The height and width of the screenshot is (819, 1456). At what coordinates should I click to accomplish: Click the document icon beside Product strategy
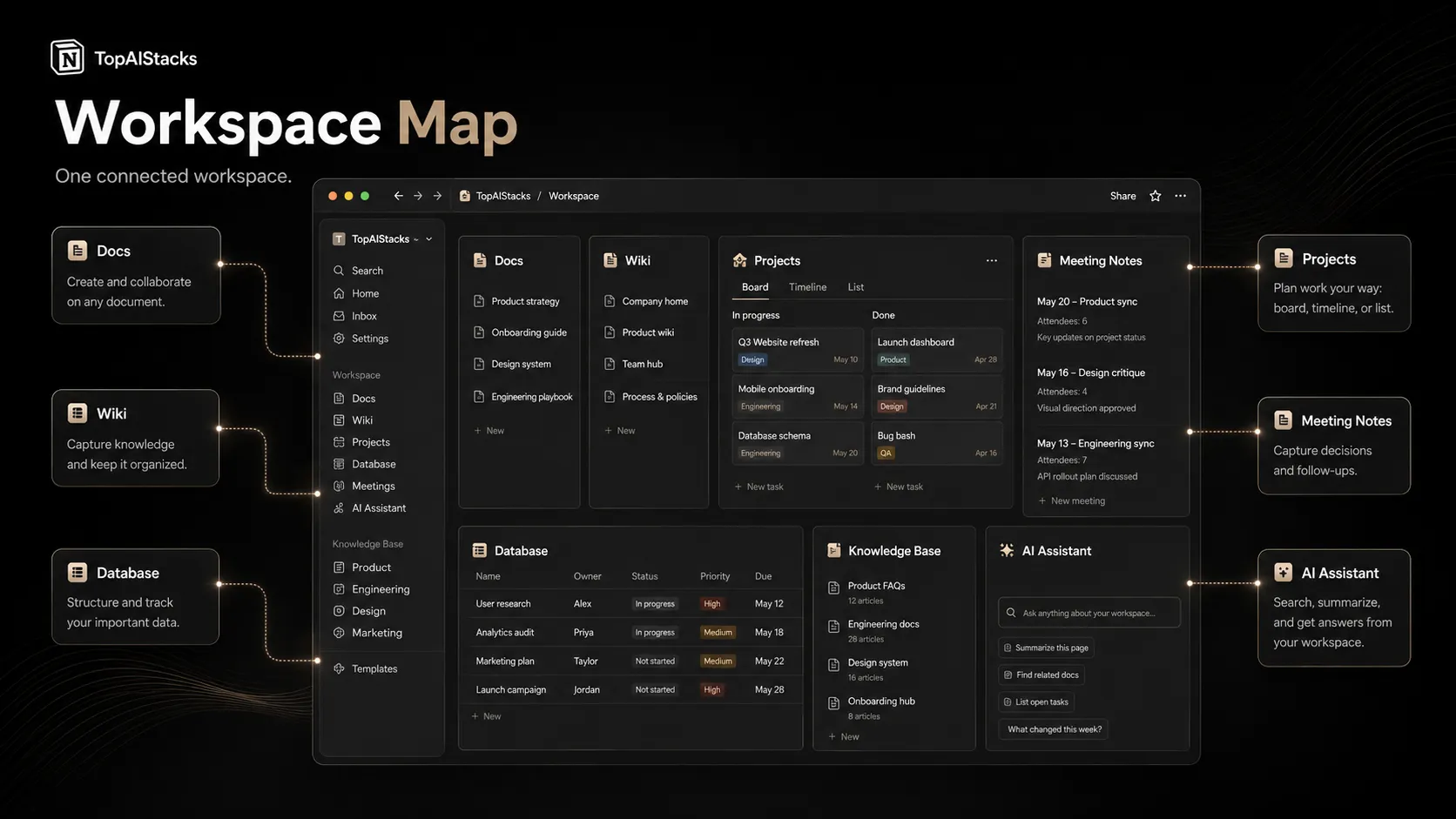pos(478,301)
